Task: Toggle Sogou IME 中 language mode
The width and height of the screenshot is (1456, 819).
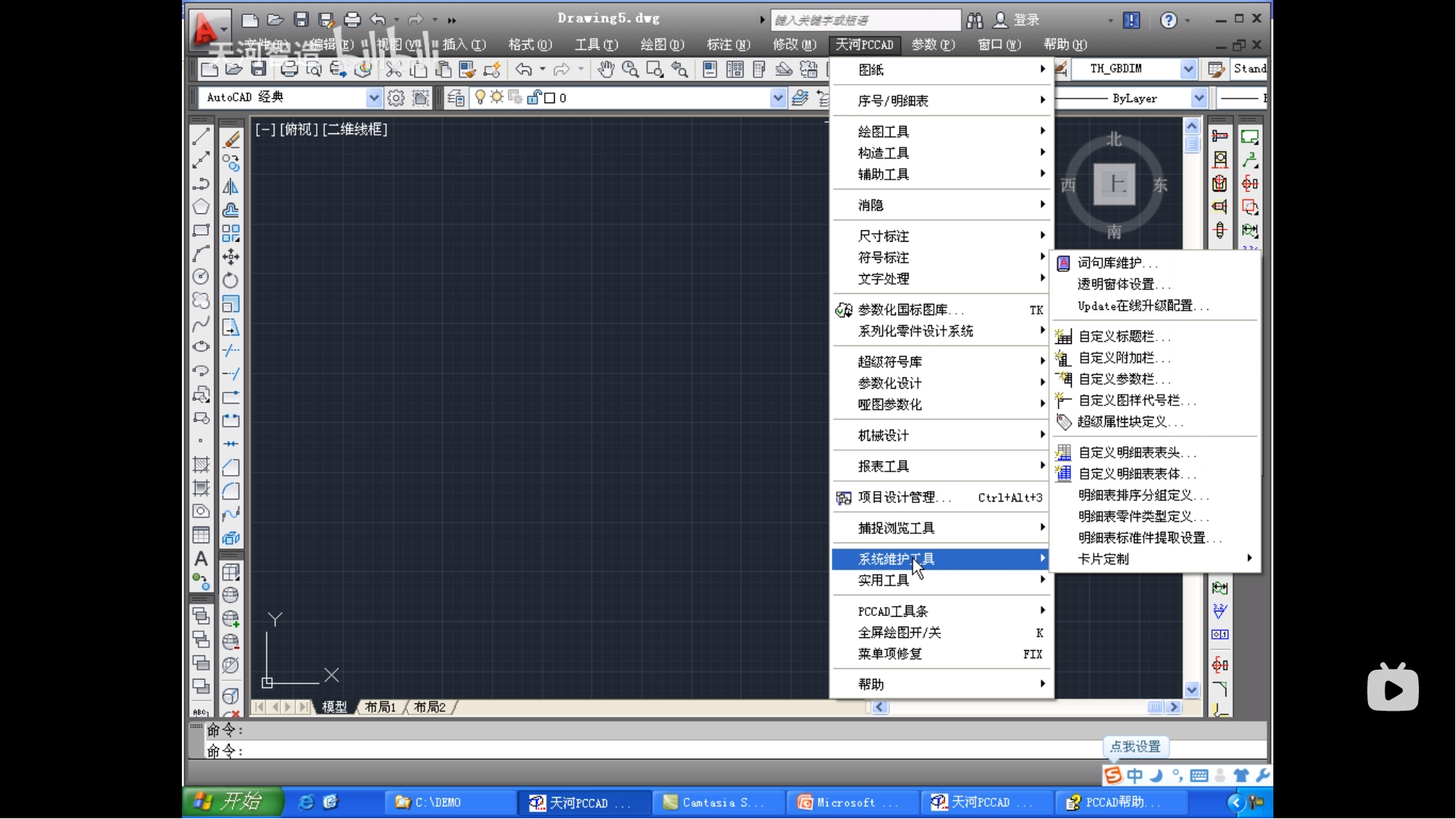Action: (1135, 775)
